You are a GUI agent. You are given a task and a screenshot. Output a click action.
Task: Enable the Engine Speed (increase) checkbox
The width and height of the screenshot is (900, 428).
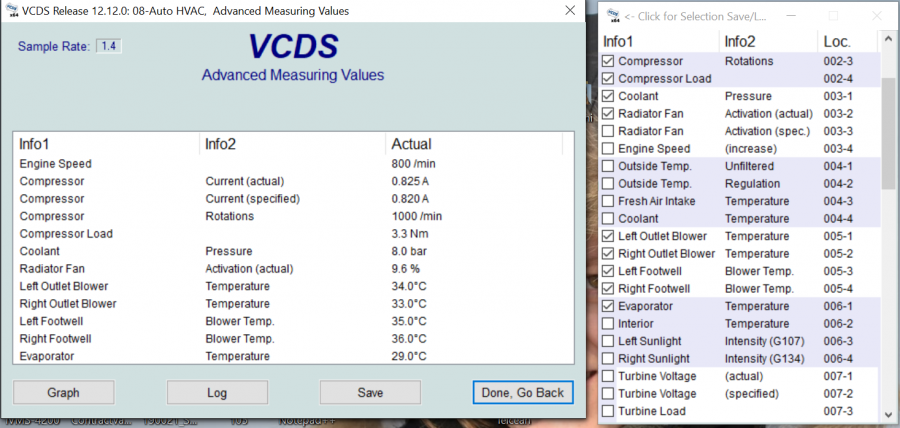tap(608, 149)
